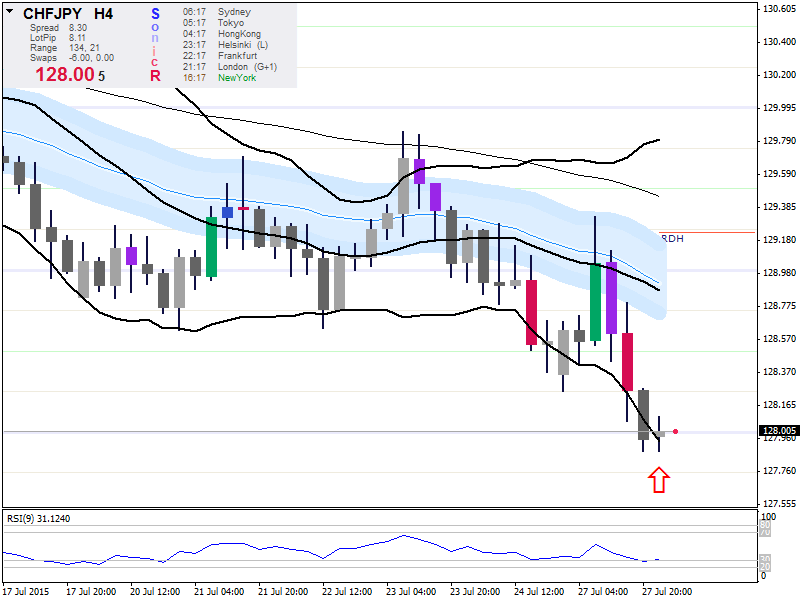The width and height of the screenshot is (800, 600).
Task: Select the blue candle near 21 Jul
Action: [228, 212]
